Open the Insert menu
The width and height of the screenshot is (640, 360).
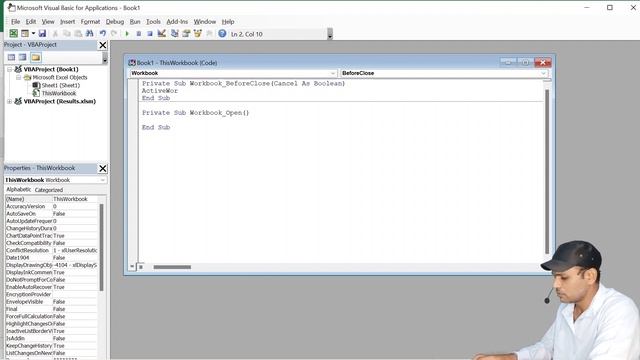click(67, 22)
